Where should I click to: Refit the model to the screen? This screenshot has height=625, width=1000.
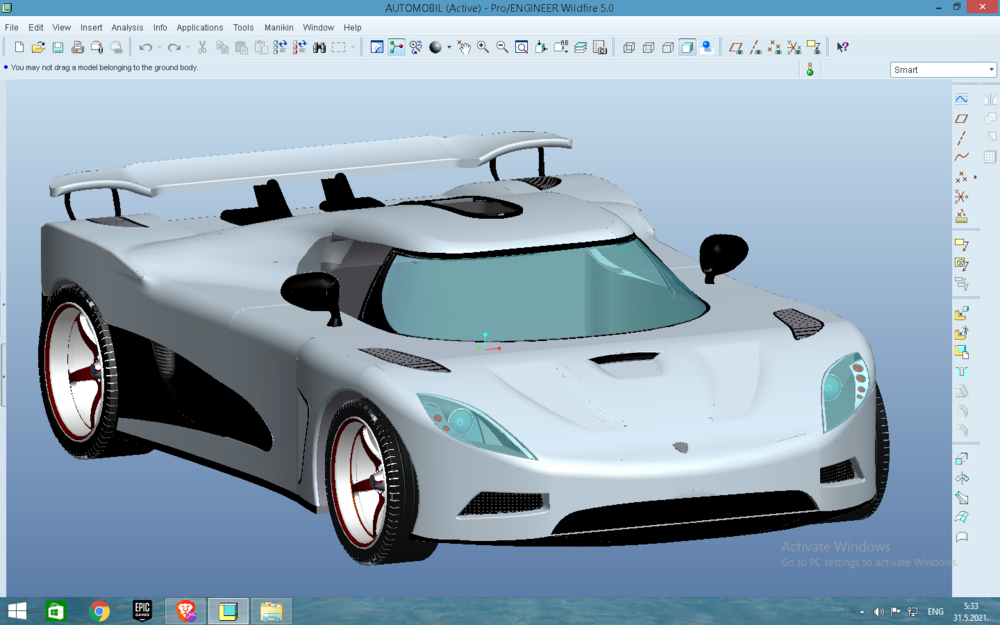(521, 47)
